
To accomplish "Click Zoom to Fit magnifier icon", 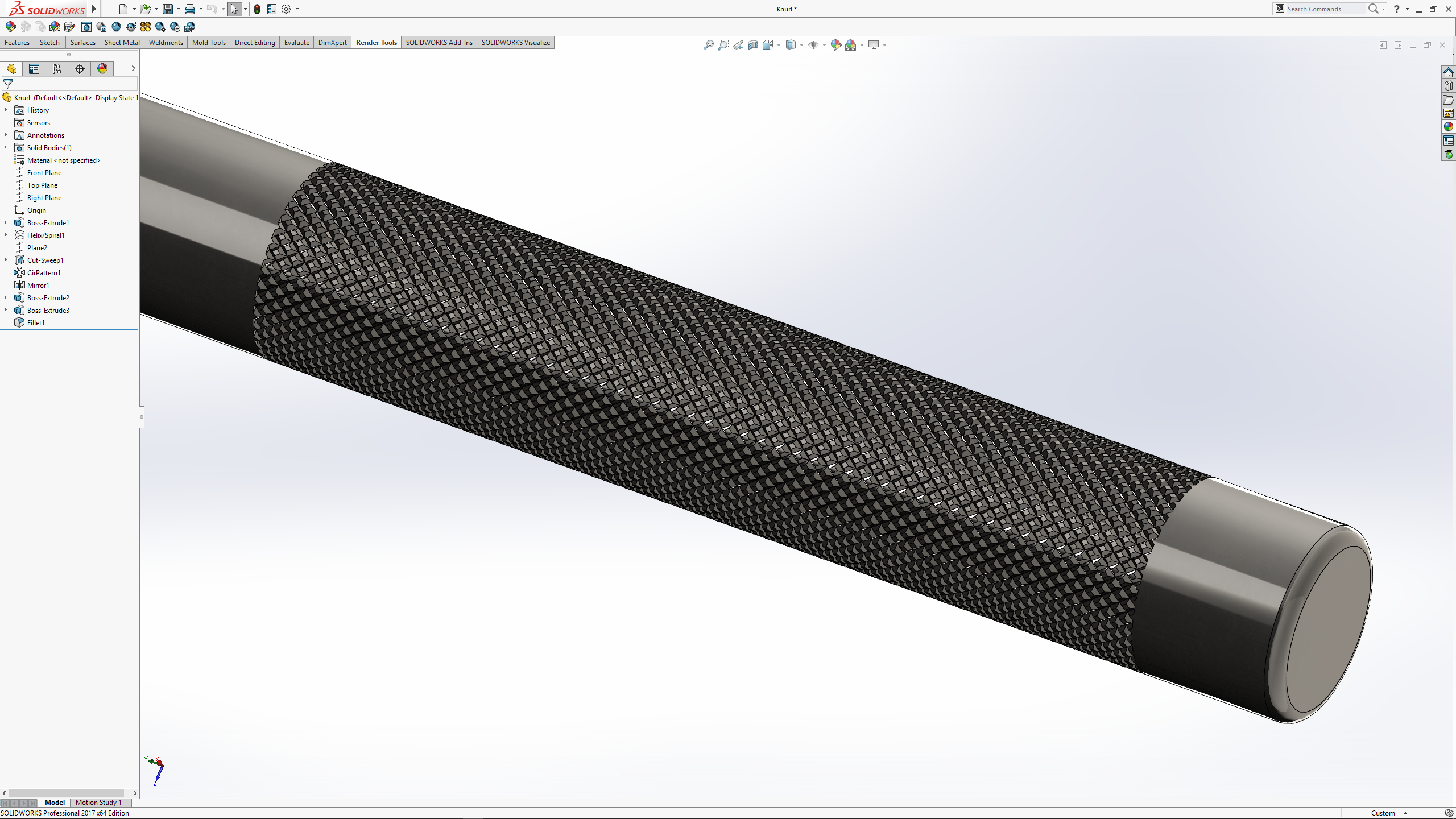I will pos(708,45).
